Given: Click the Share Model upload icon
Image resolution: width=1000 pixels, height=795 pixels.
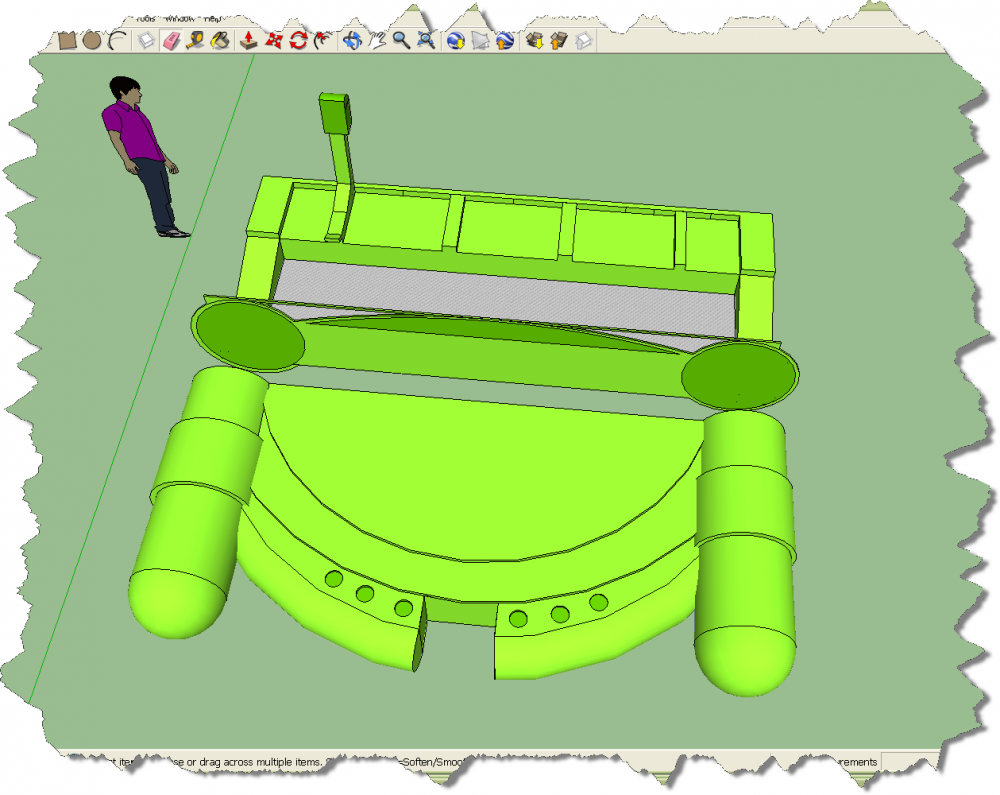Looking at the screenshot, I should [560, 41].
